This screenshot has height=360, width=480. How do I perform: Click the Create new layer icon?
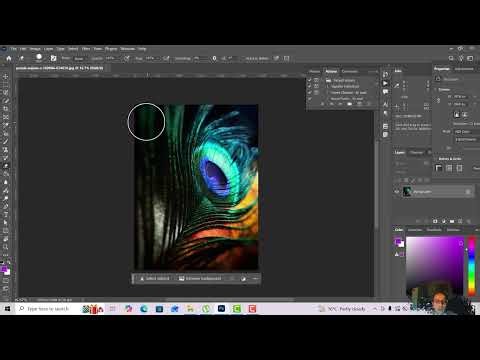point(460,221)
